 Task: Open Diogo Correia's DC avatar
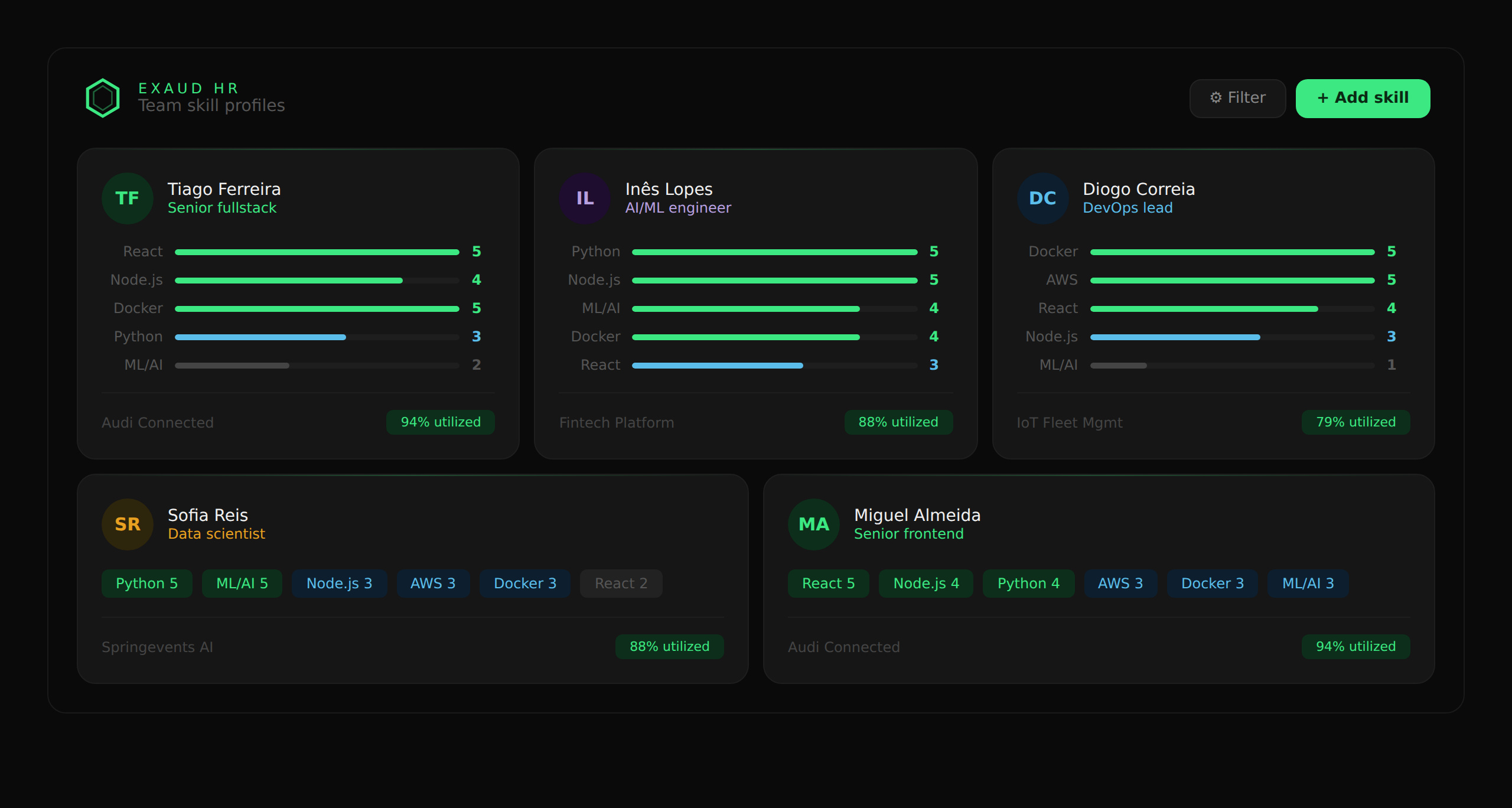[1042, 198]
